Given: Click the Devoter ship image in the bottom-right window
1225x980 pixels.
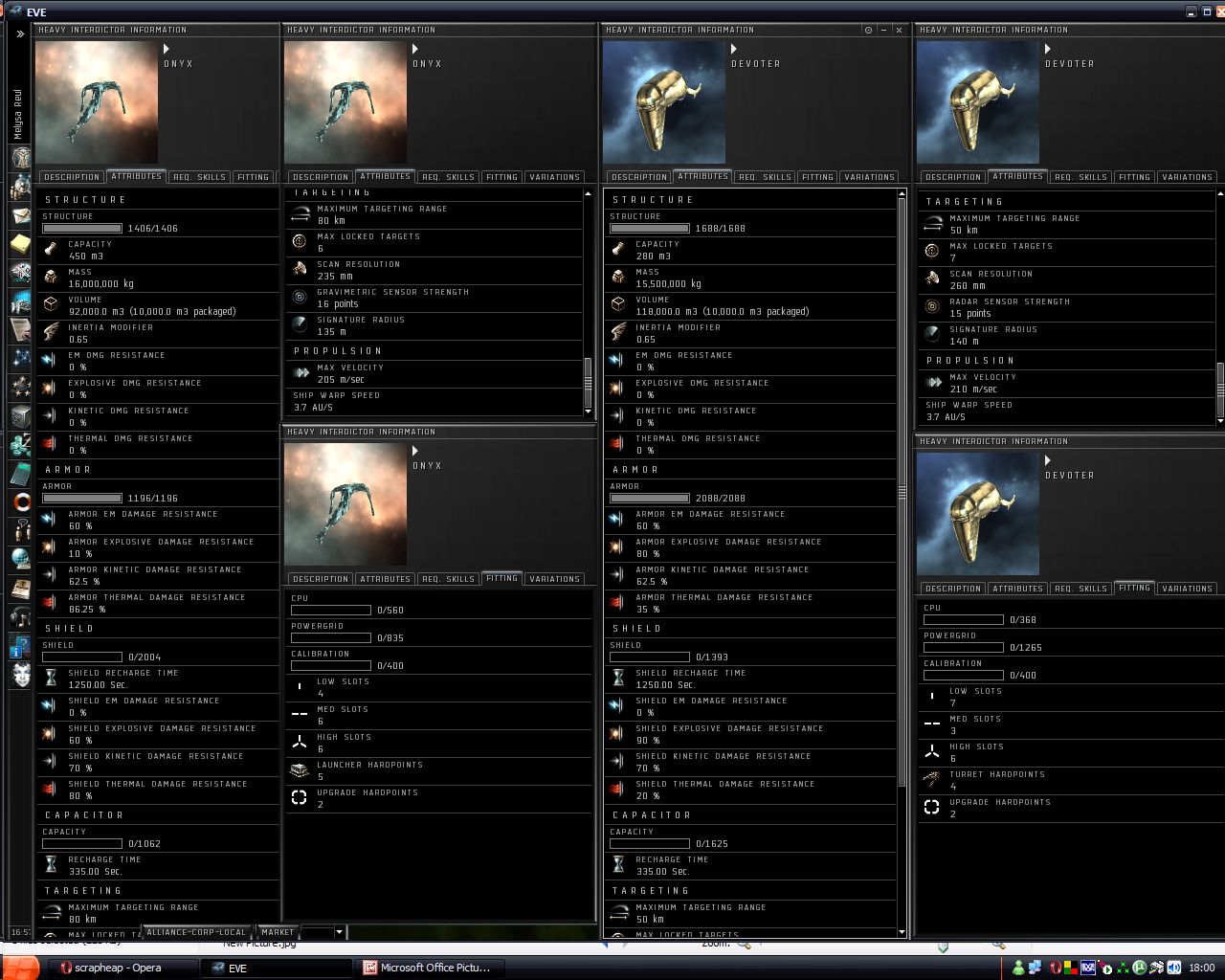Looking at the screenshot, I should 978,513.
